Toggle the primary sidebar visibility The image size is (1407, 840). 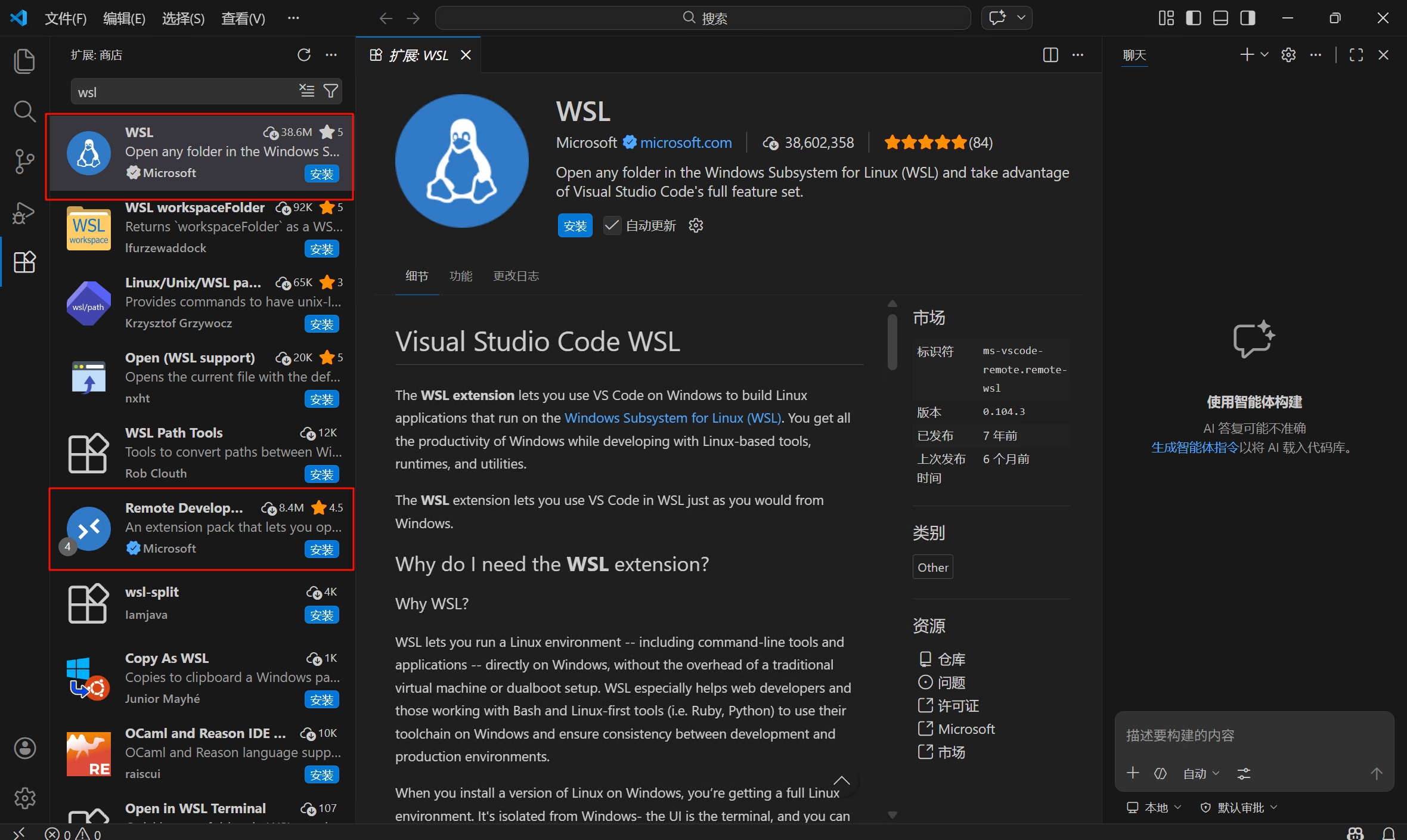(x=1193, y=18)
